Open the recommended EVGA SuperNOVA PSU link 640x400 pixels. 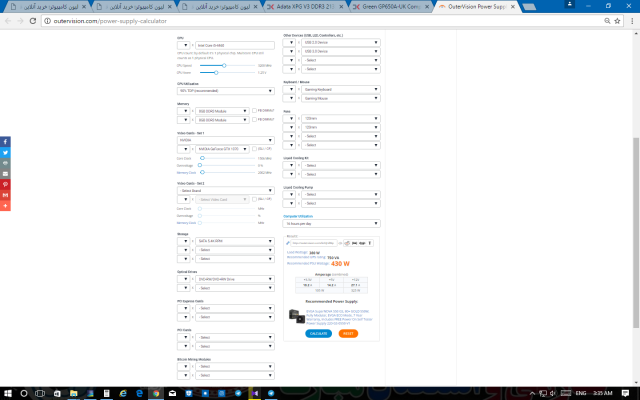[x=340, y=317]
